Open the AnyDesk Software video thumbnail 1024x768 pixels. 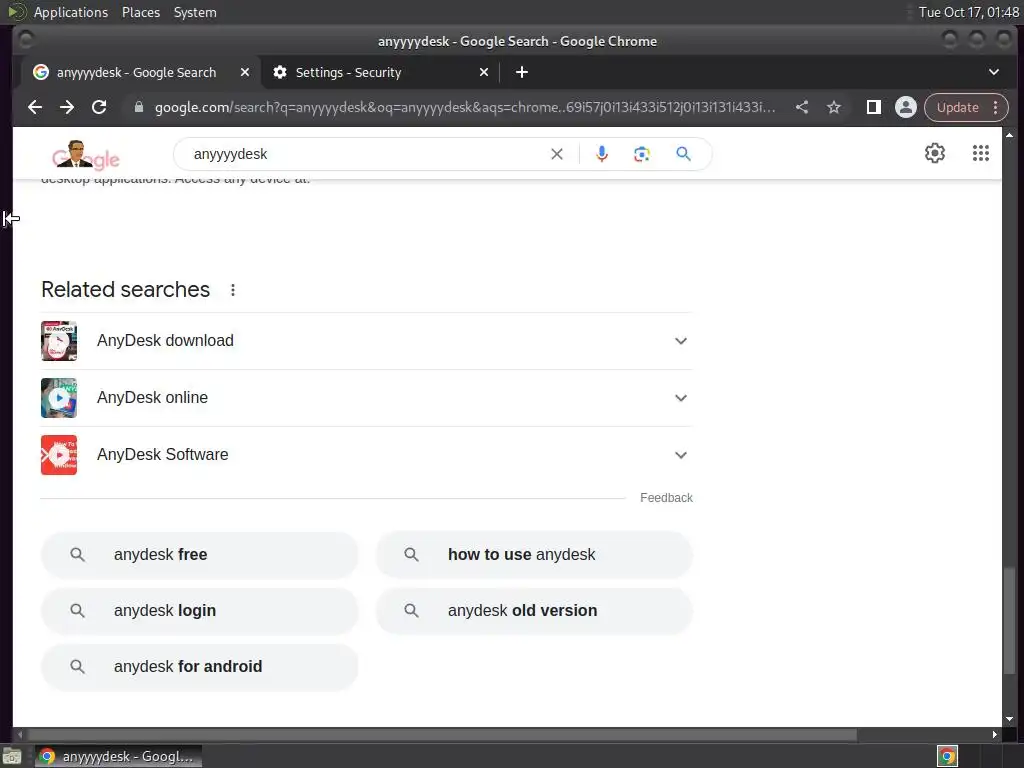(x=59, y=455)
